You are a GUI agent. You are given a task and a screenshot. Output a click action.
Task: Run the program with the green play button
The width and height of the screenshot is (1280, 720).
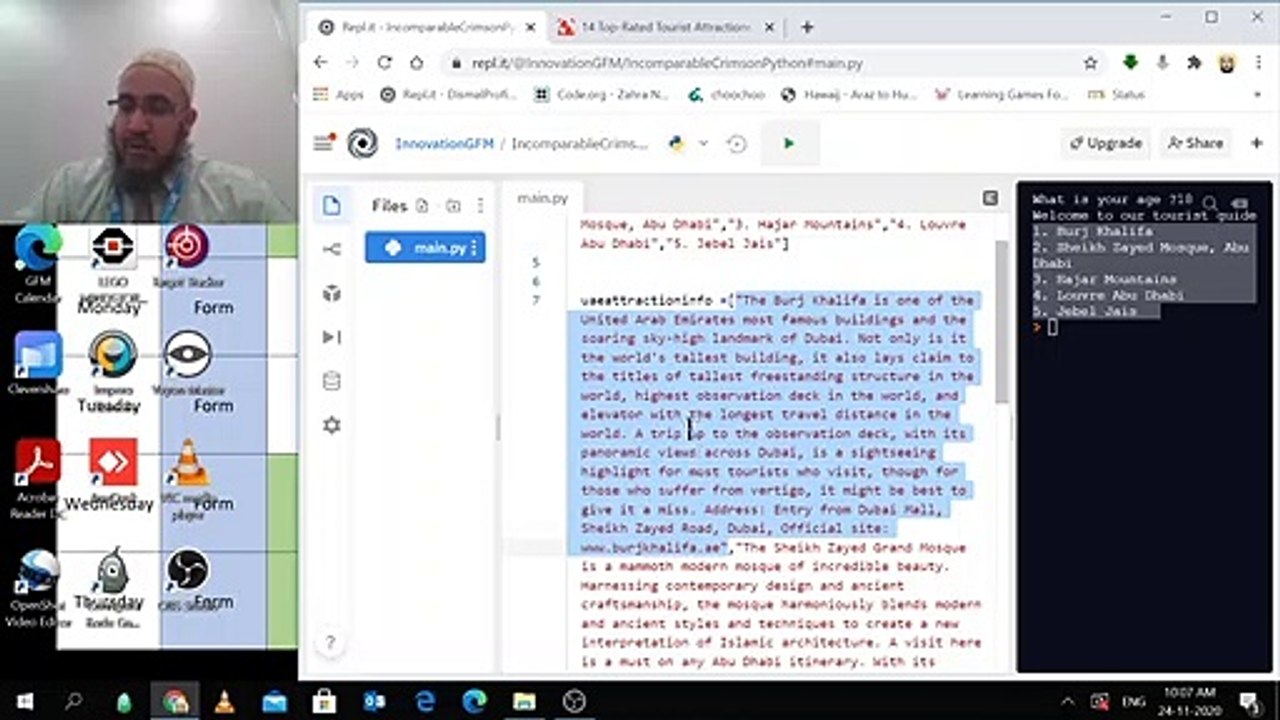pyautogui.click(x=789, y=143)
